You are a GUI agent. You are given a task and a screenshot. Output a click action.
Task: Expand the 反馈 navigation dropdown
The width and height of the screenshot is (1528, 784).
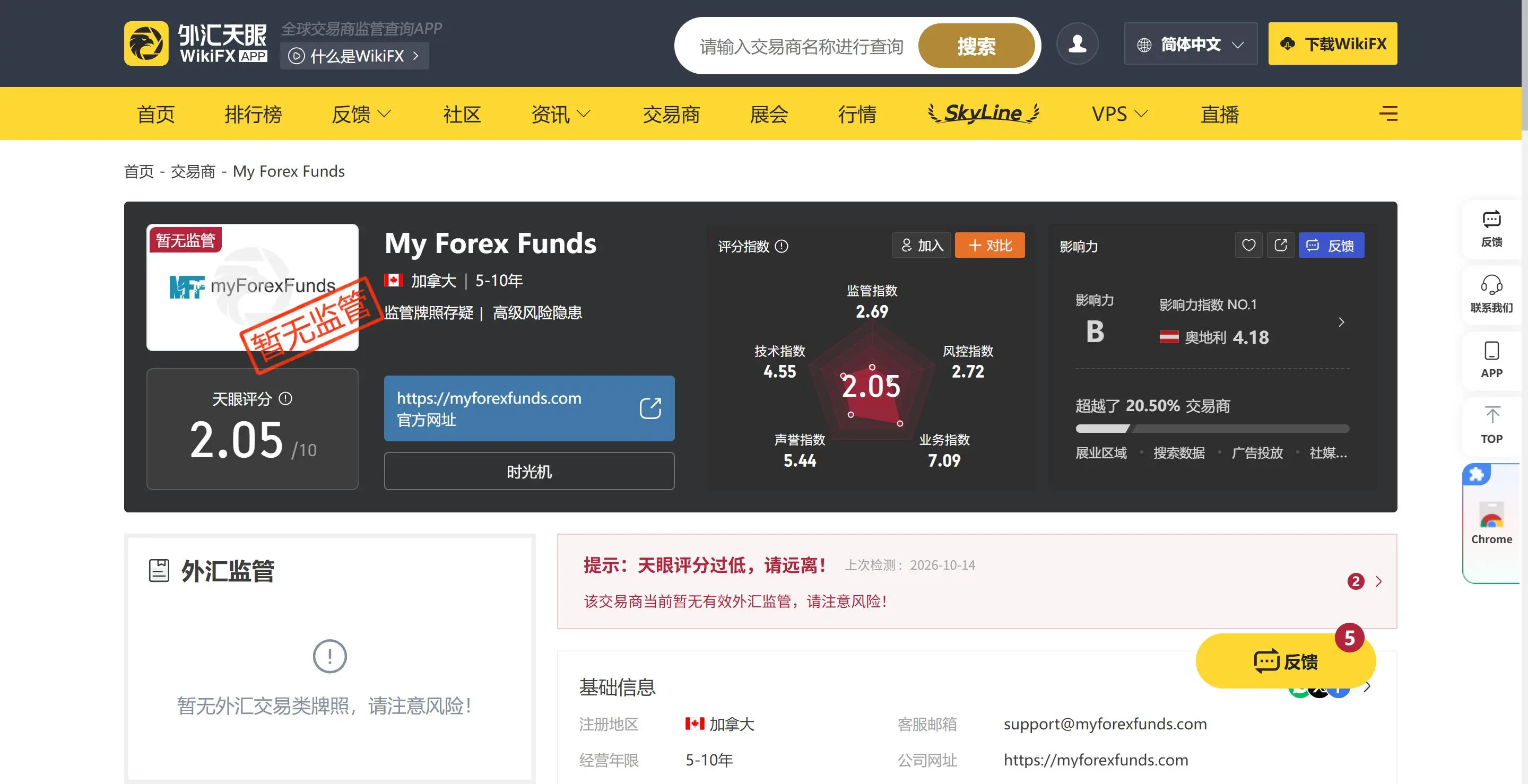pos(361,114)
